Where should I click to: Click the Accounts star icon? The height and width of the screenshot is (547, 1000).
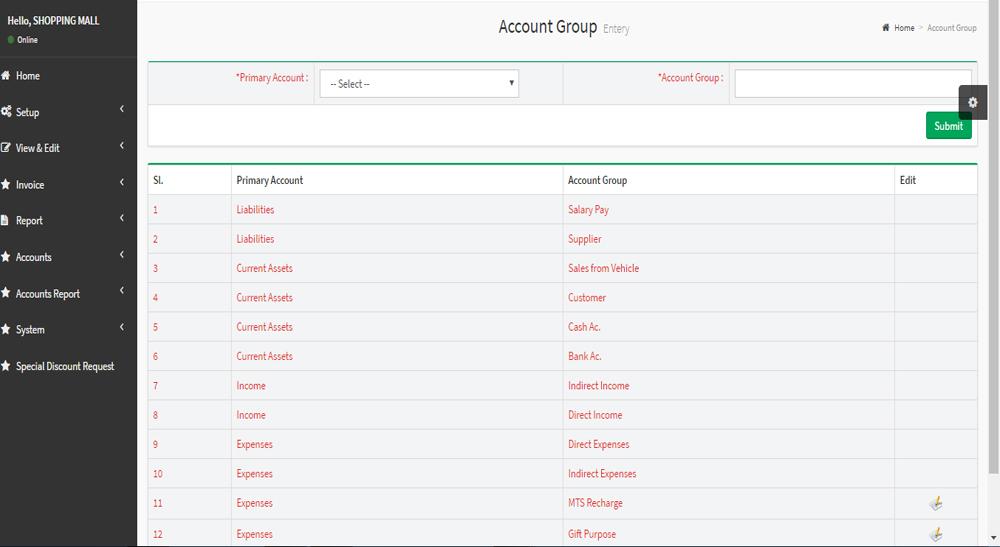coord(6,257)
